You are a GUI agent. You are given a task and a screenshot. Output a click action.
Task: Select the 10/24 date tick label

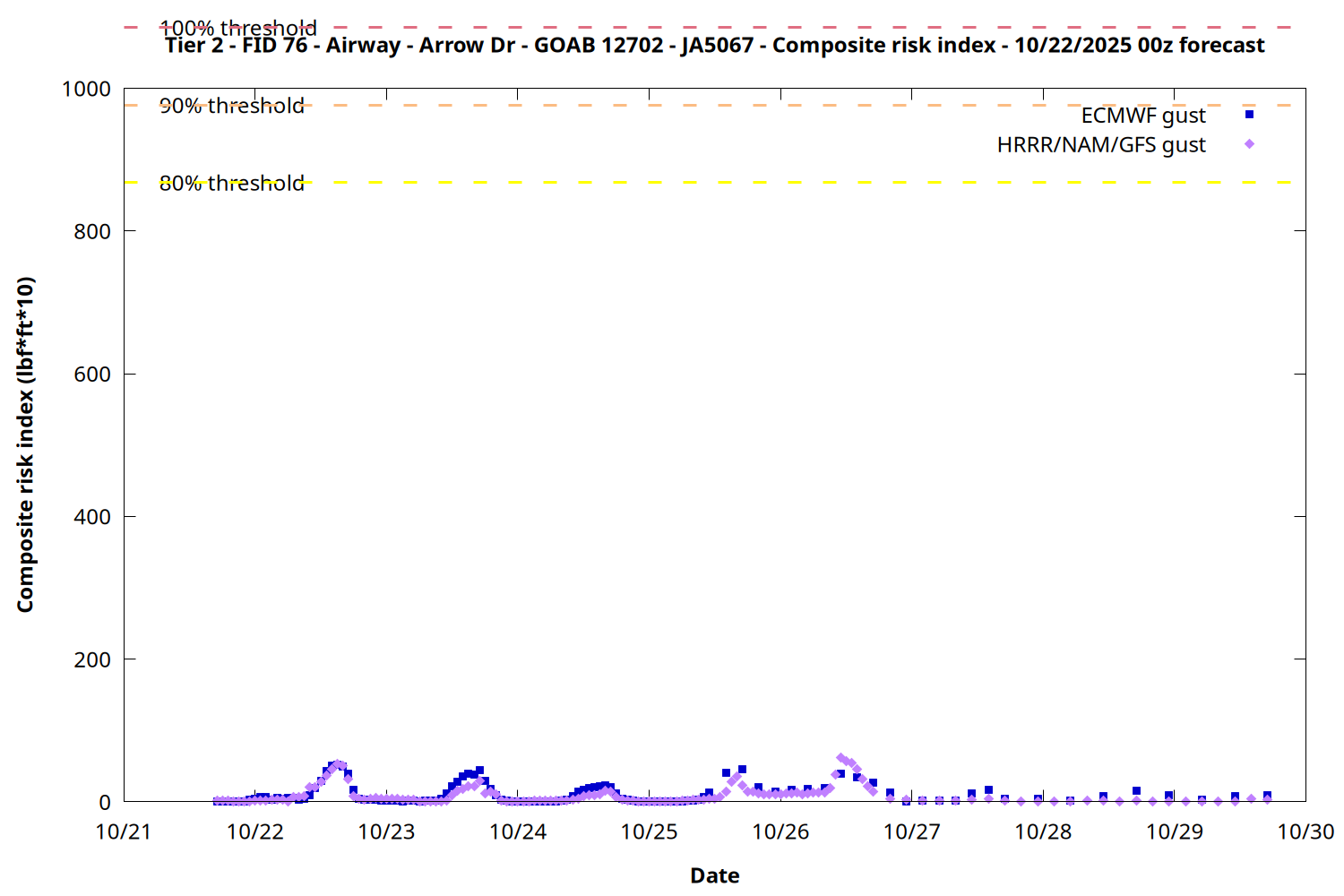click(x=518, y=832)
